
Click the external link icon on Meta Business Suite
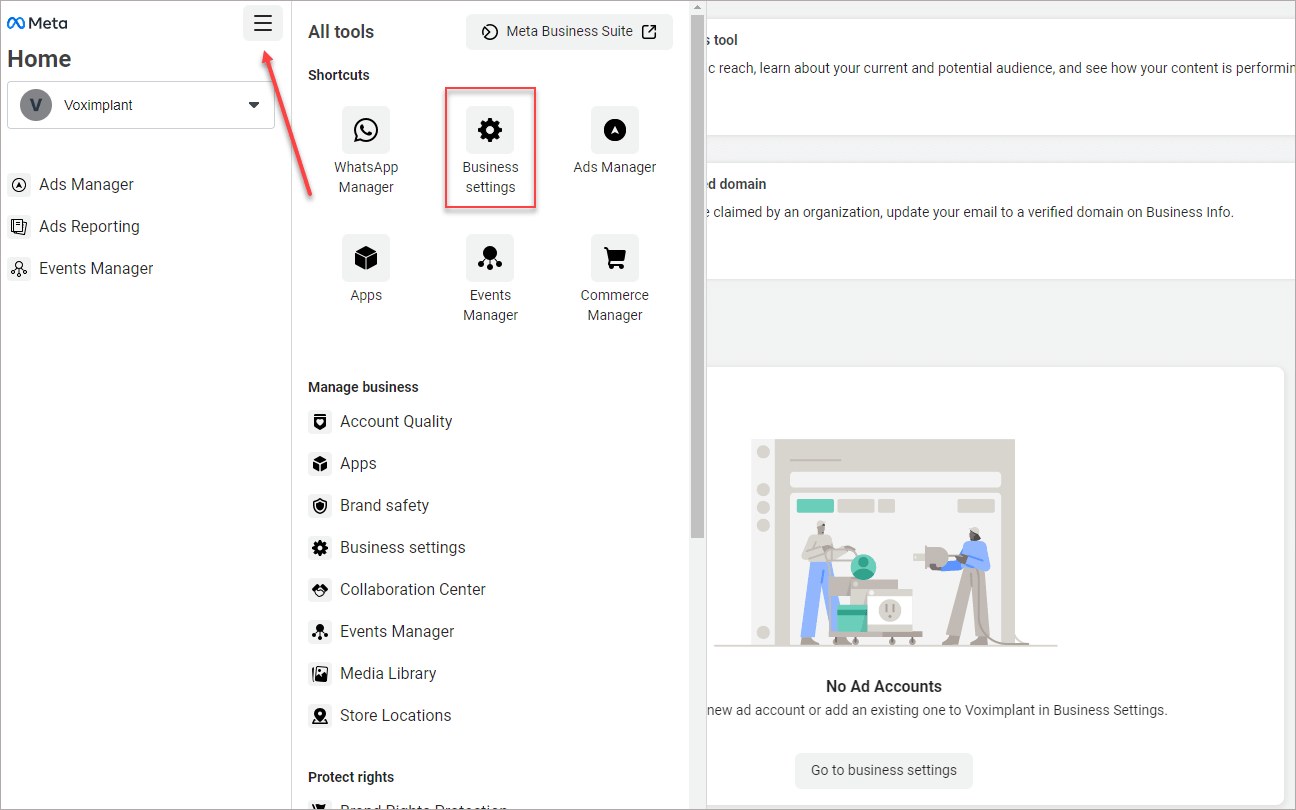(649, 32)
